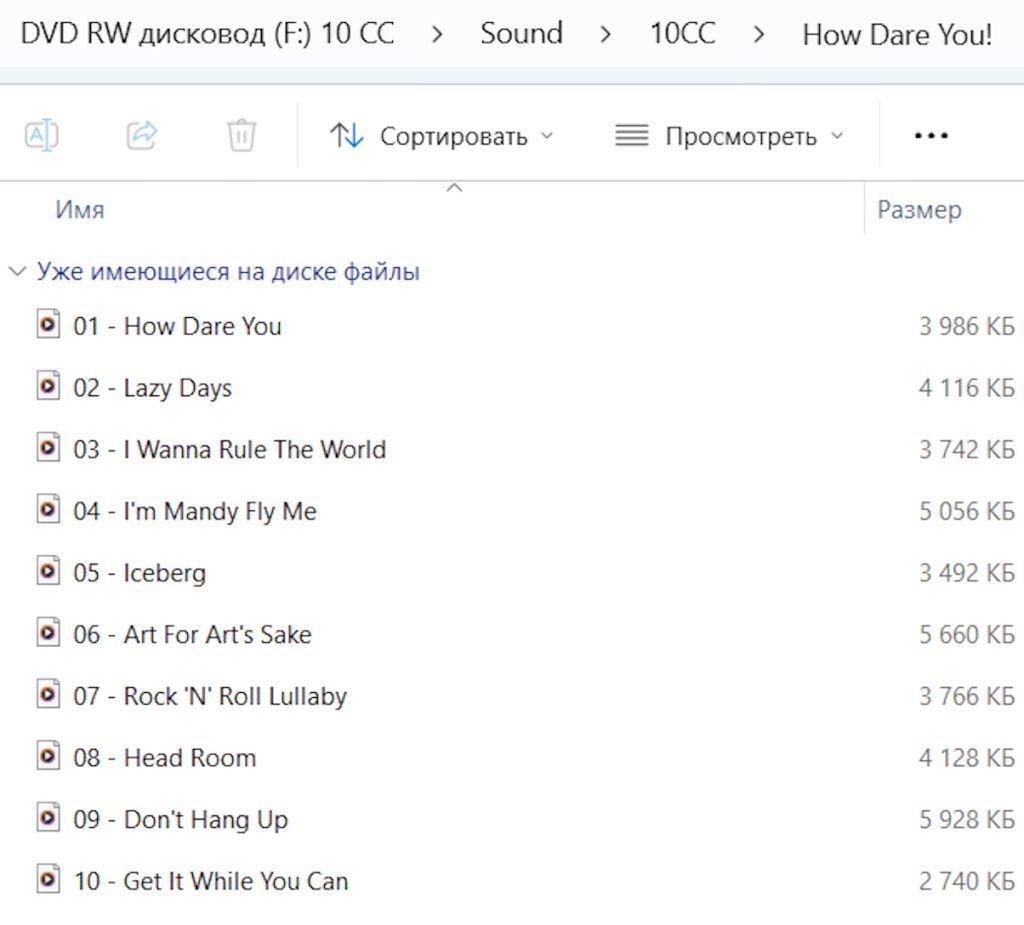Expand the breadcrumb chevron after DVD RW дисковод
Screen dimensions: 1024x925
point(438,34)
